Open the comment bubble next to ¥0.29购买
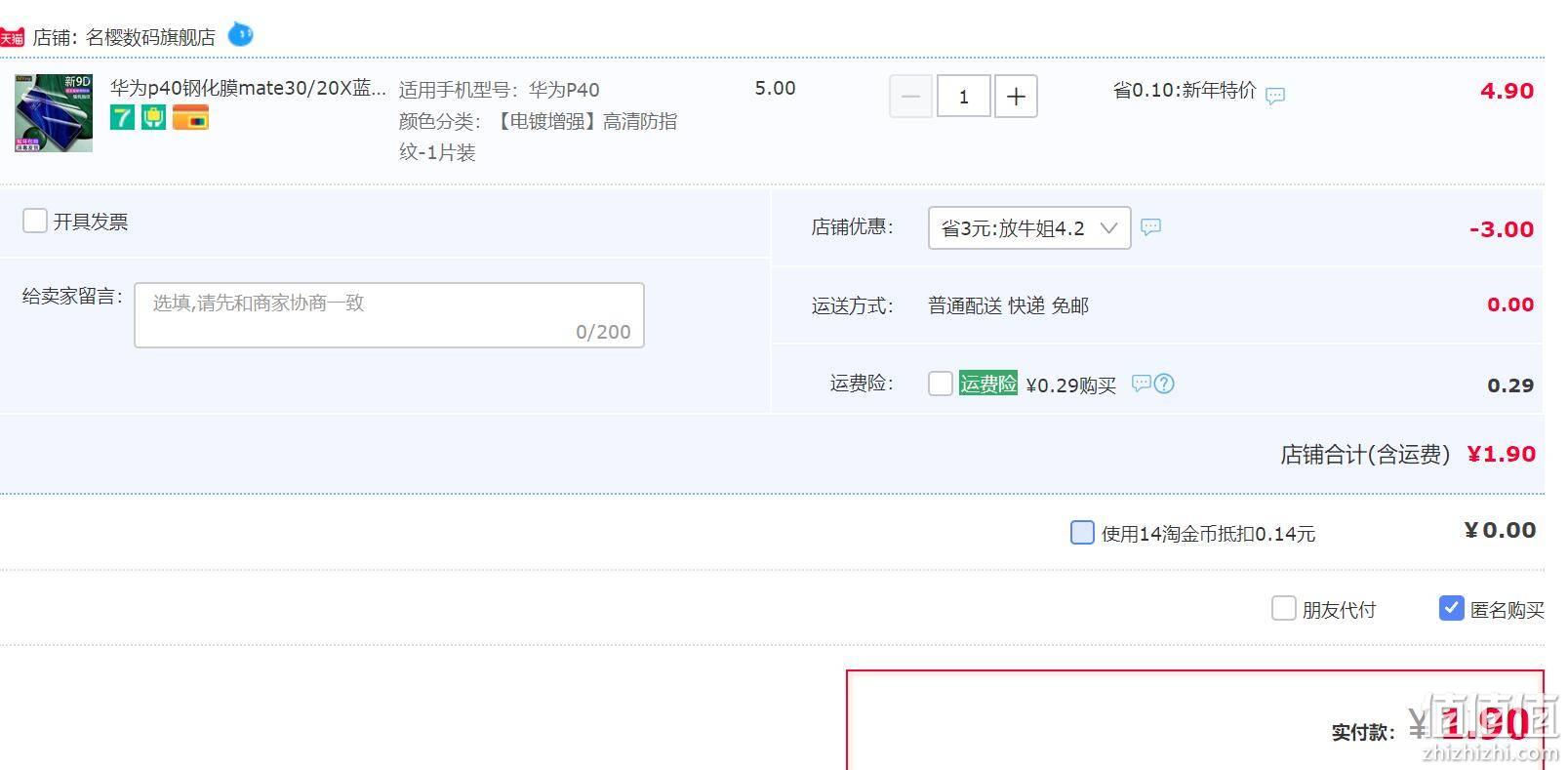The width and height of the screenshot is (1568, 770). point(1141,384)
